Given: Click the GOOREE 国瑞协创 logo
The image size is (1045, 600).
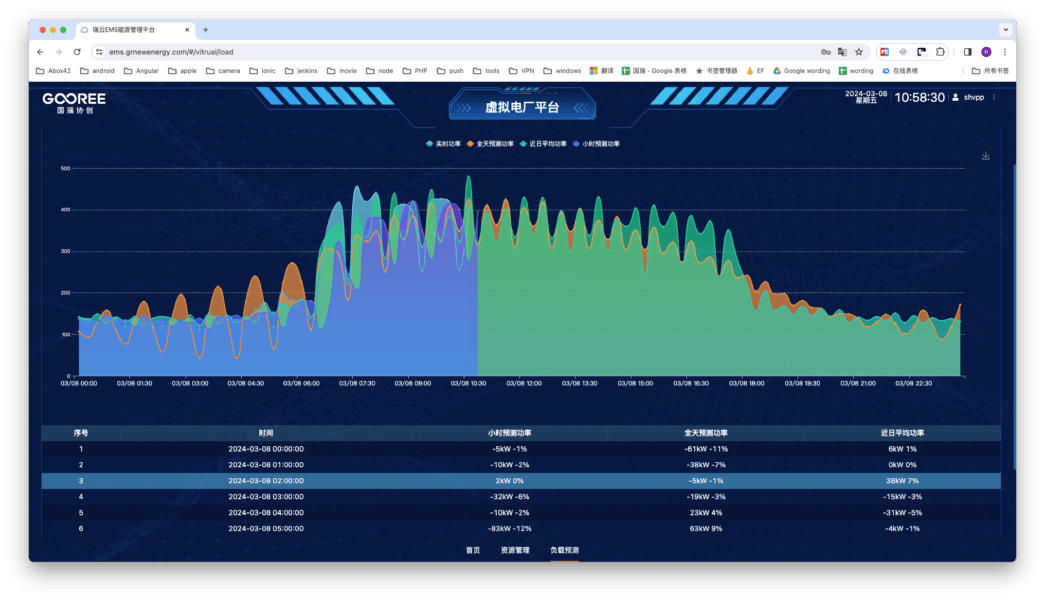Looking at the screenshot, I should click(74, 102).
